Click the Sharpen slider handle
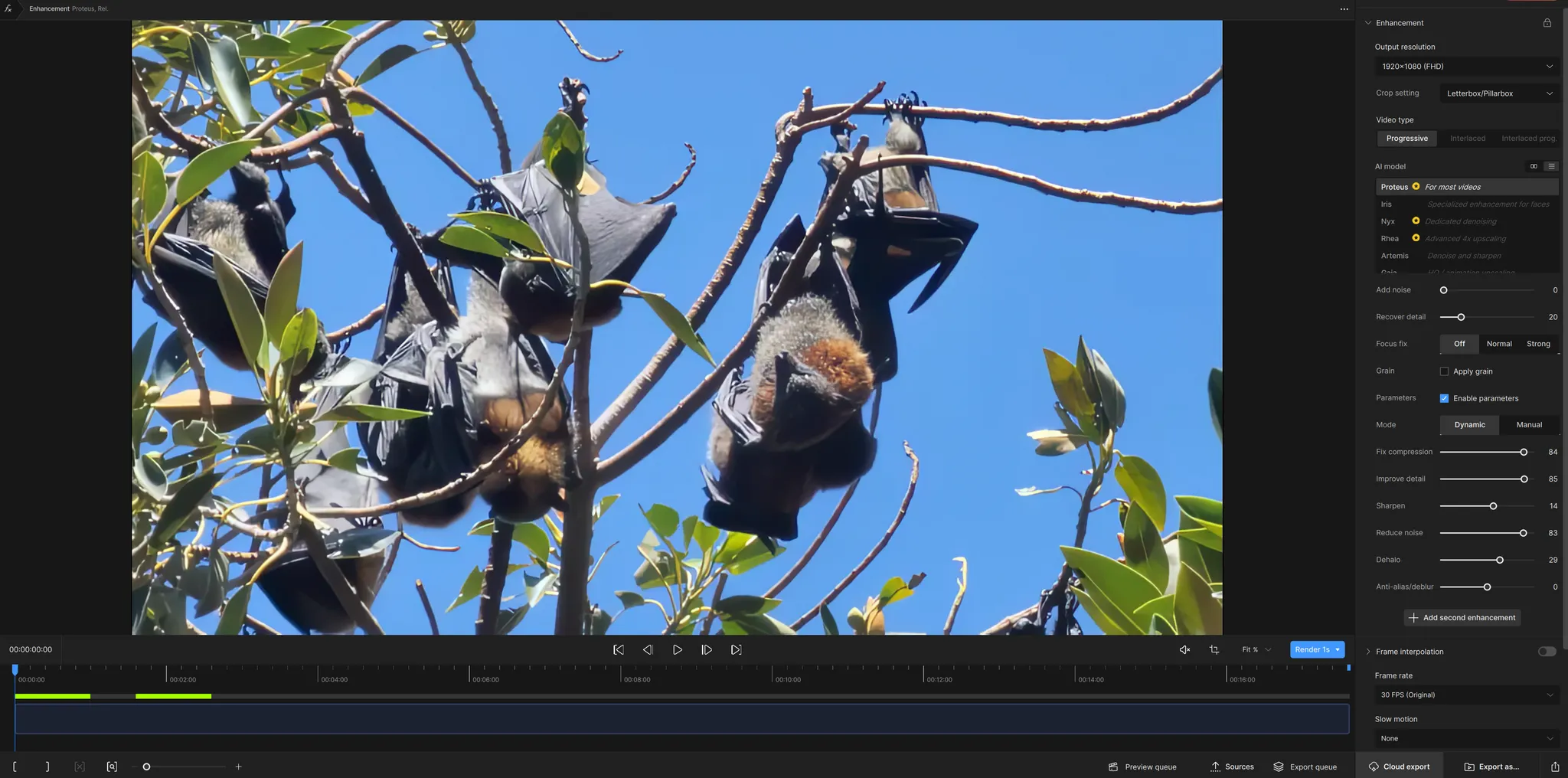Viewport: 1568px width, 778px height. click(1493, 506)
